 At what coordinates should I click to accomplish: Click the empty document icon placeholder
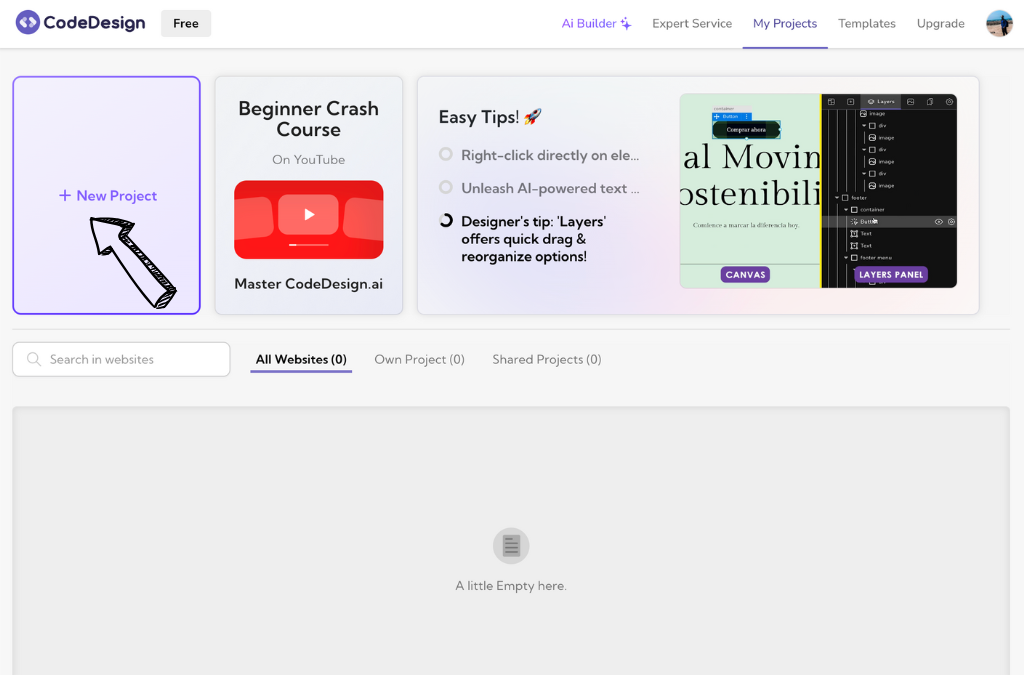coord(511,546)
